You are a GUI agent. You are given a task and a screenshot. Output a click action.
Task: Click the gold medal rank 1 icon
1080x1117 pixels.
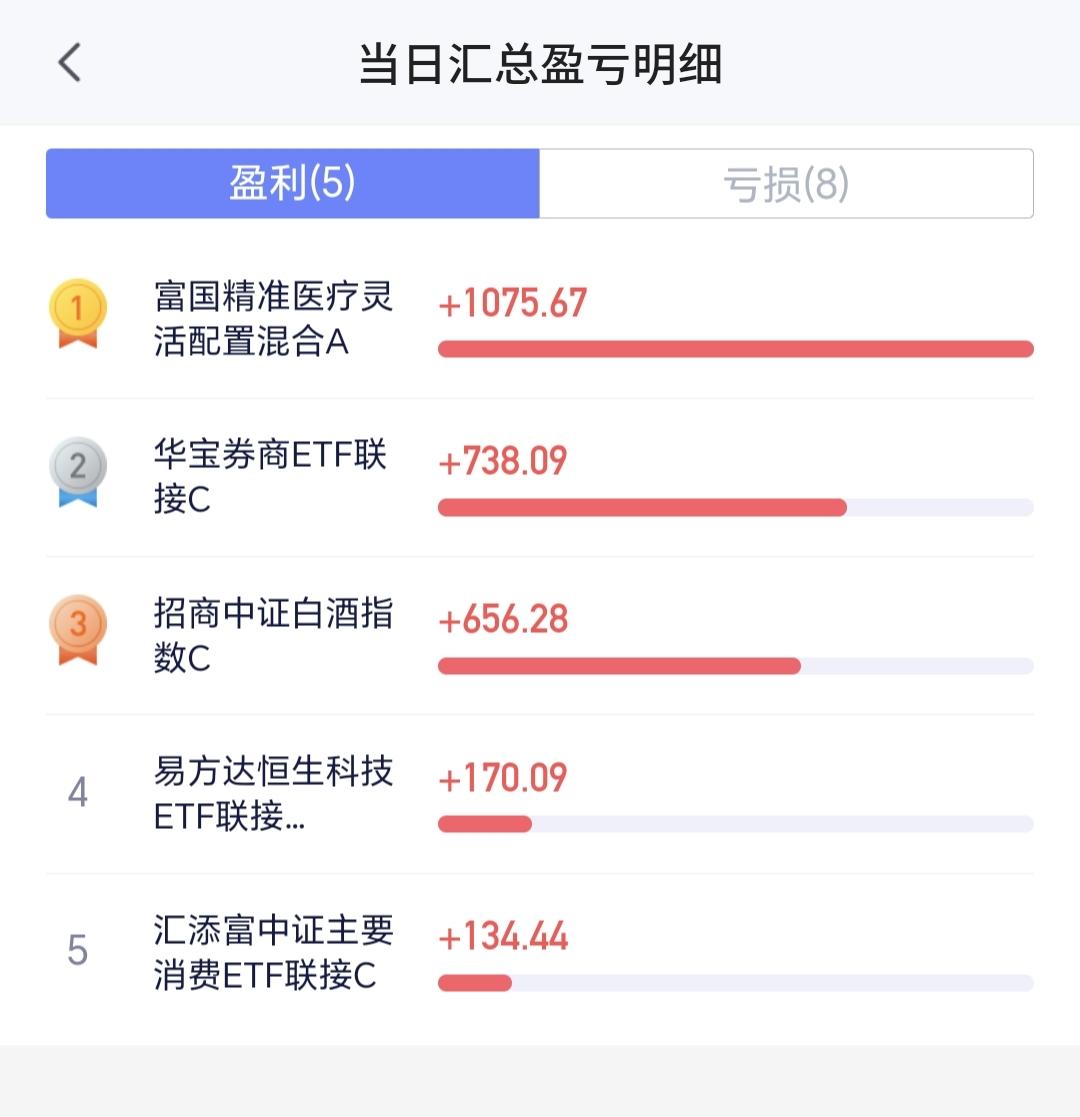click(x=78, y=313)
